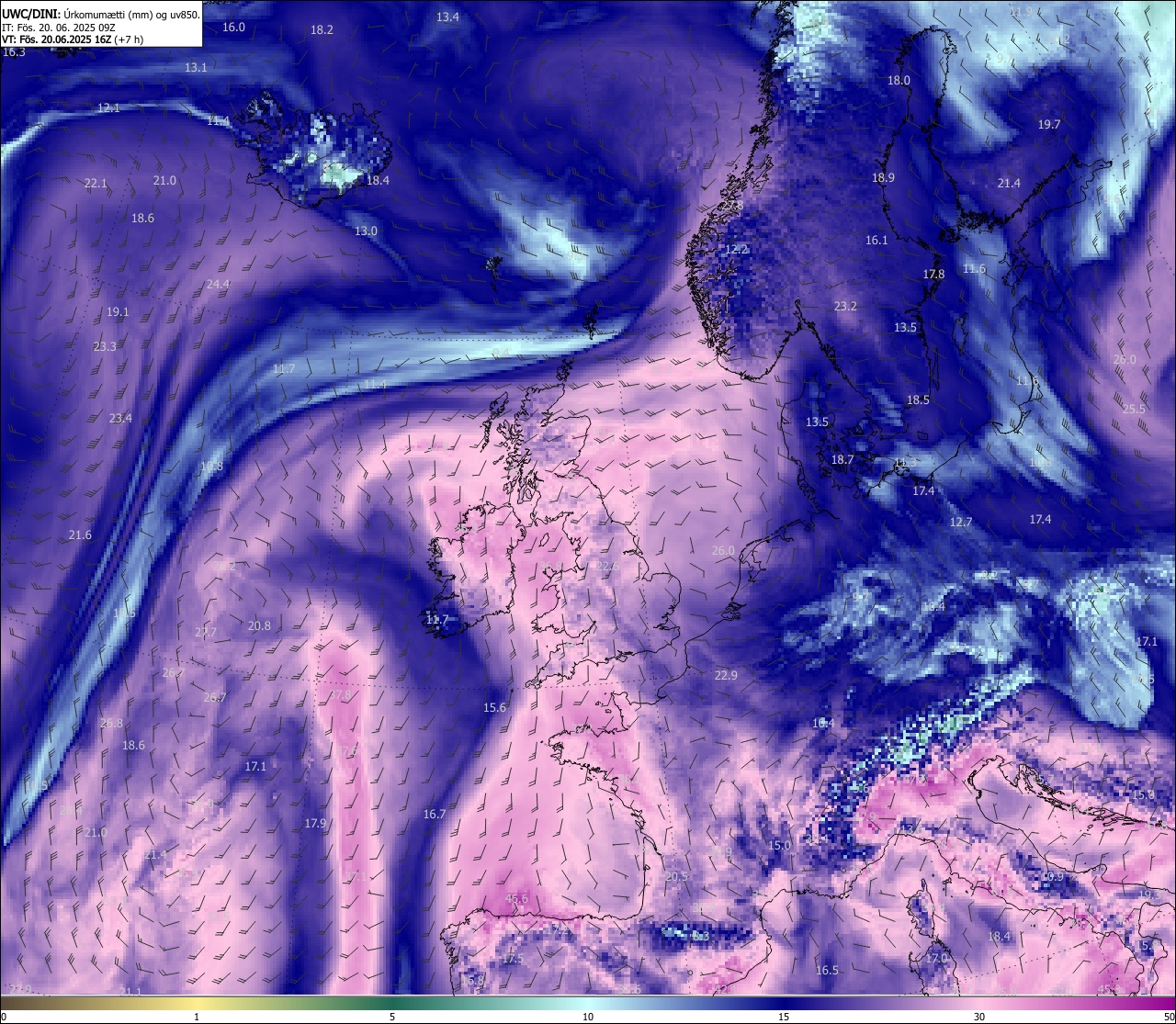The image size is (1176, 1024).
Task: Click the map value 18.5
Action: click(918, 400)
